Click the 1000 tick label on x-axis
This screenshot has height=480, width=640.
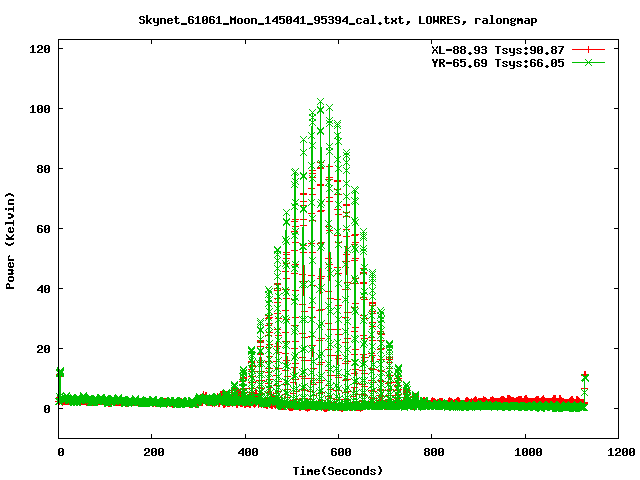[x=525, y=452]
